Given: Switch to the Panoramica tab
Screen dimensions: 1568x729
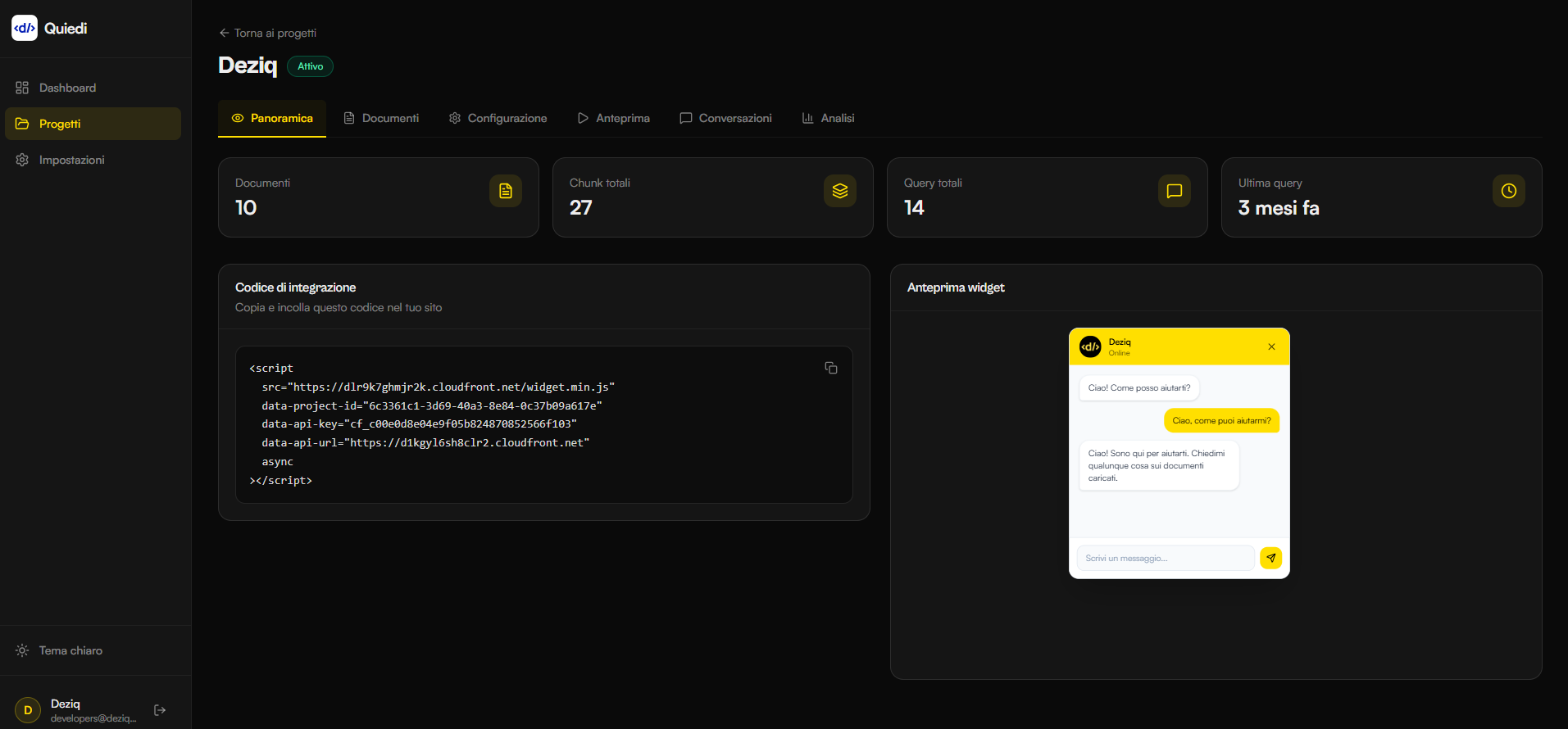Looking at the screenshot, I should [x=272, y=118].
